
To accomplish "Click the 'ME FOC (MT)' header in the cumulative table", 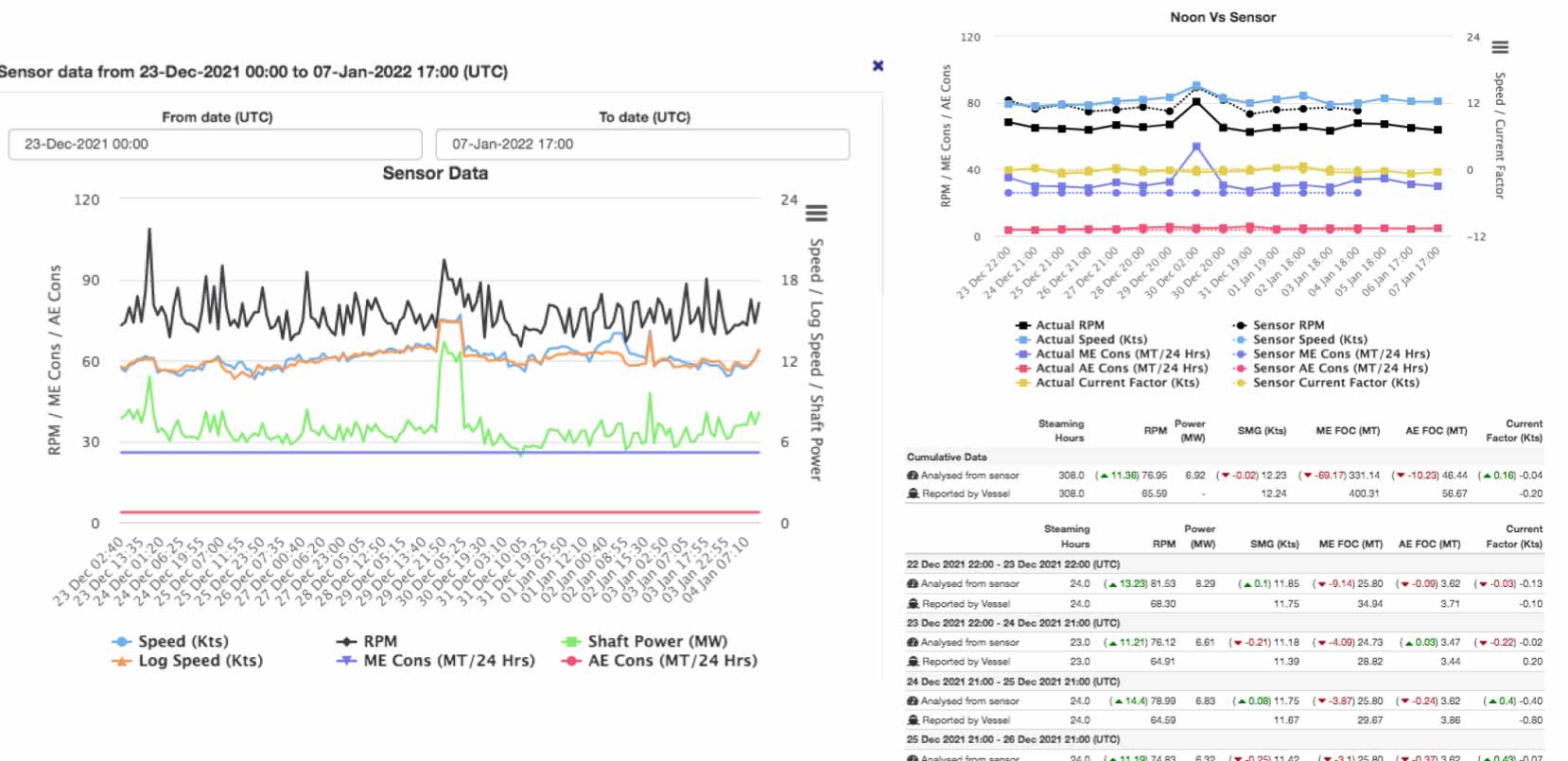I will (1348, 431).
